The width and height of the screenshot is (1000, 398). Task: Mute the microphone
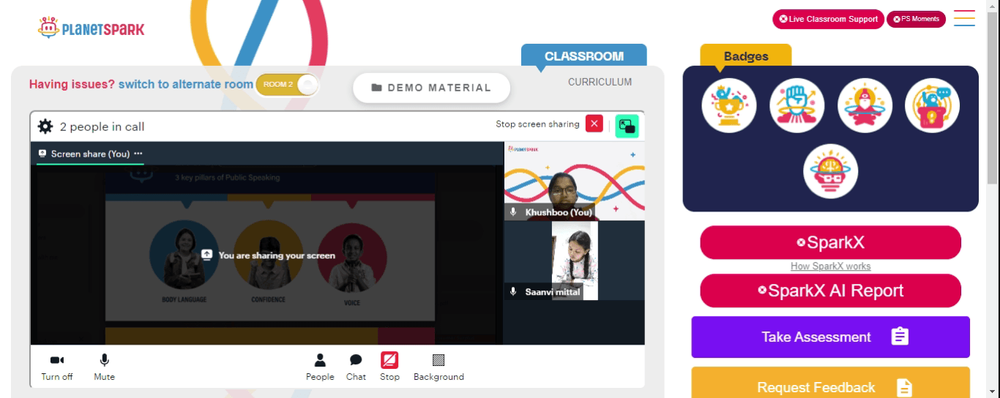click(x=104, y=367)
